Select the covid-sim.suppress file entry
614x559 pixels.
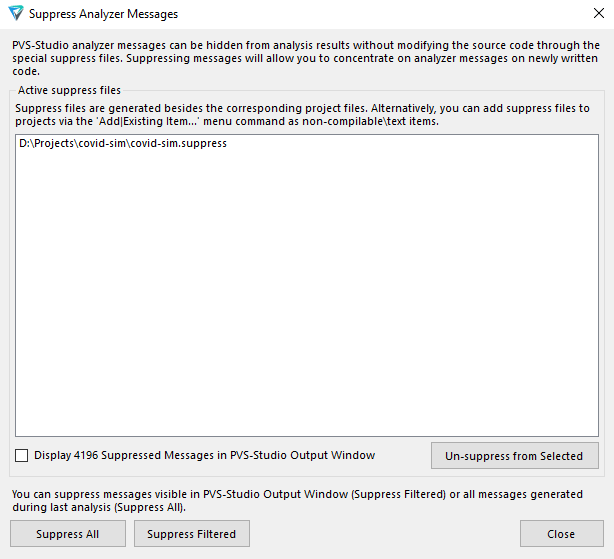click(123, 144)
